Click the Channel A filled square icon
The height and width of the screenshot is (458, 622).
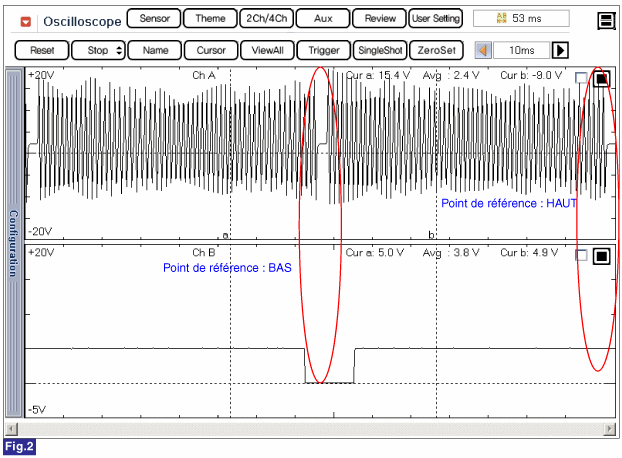pos(602,79)
